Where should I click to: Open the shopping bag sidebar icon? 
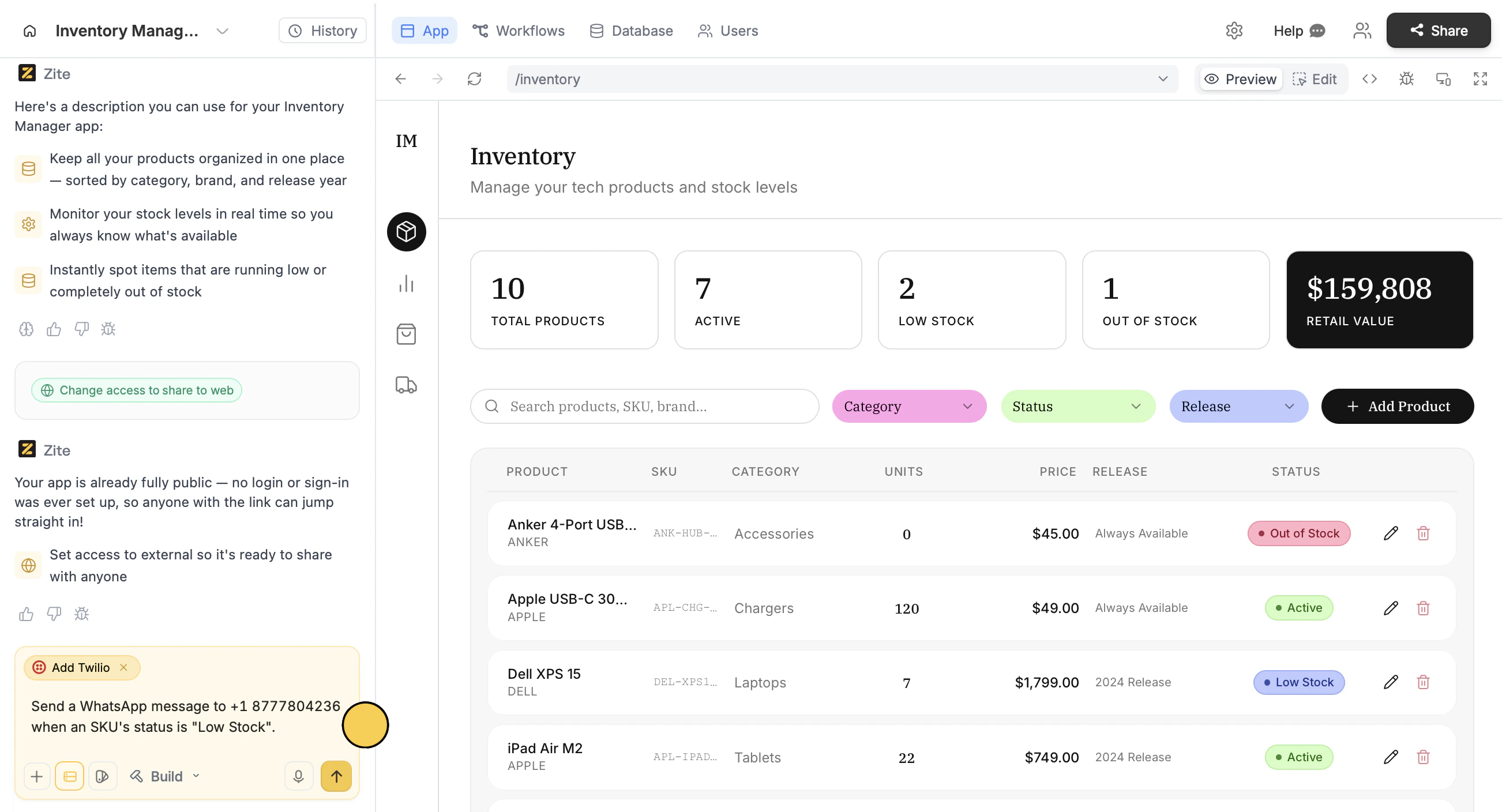pos(407,334)
